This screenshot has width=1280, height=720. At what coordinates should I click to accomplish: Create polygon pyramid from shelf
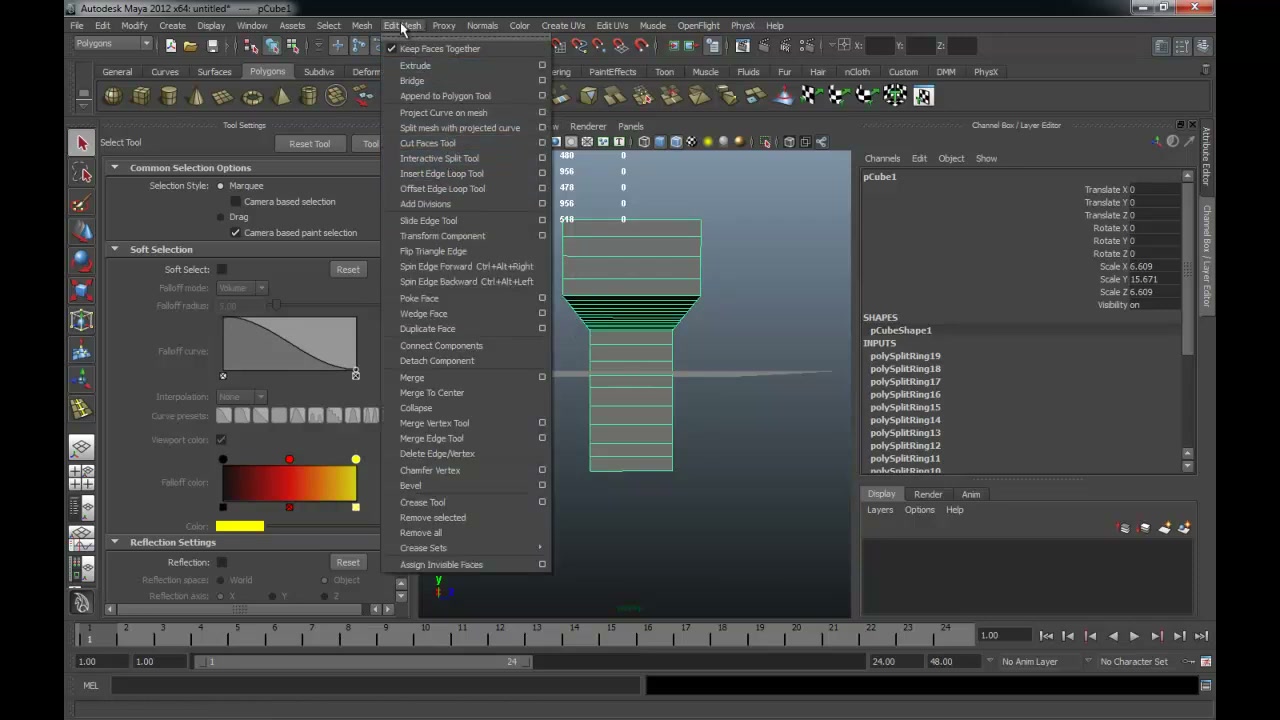pyautogui.click(x=281, y=96)
